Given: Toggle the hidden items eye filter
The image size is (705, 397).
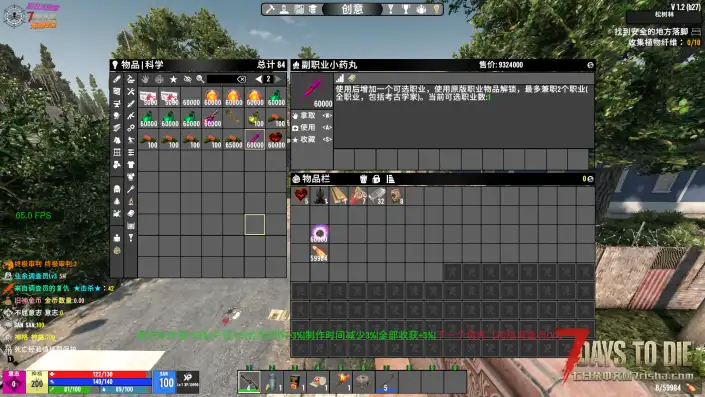Looking at the screenshot, I should 187,79.
